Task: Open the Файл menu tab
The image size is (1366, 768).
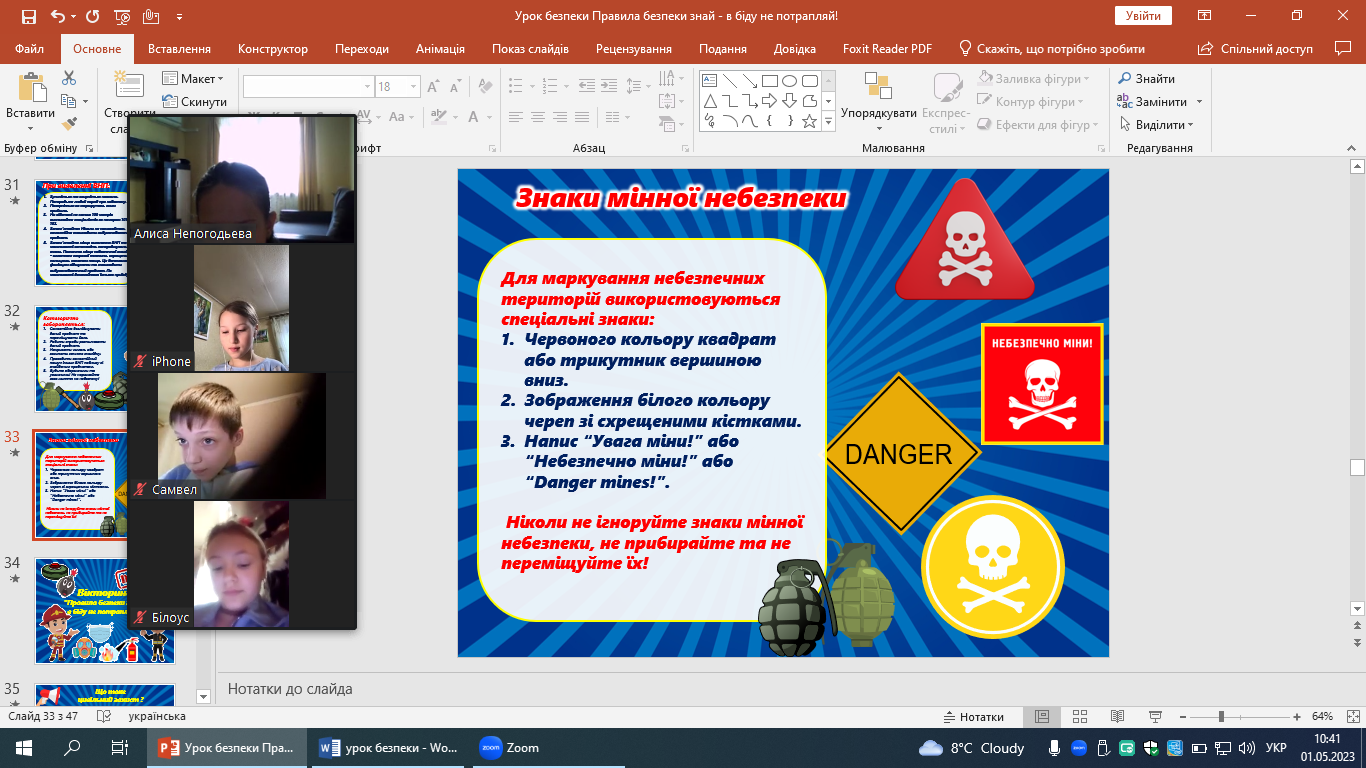Action: click(30, 48)
